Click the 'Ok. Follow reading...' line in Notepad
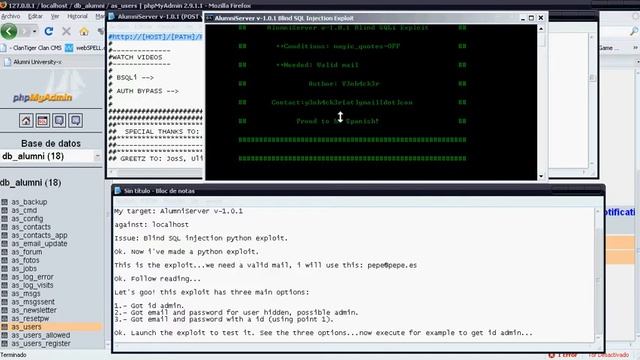Screen dimensions: 640x360 158,279
